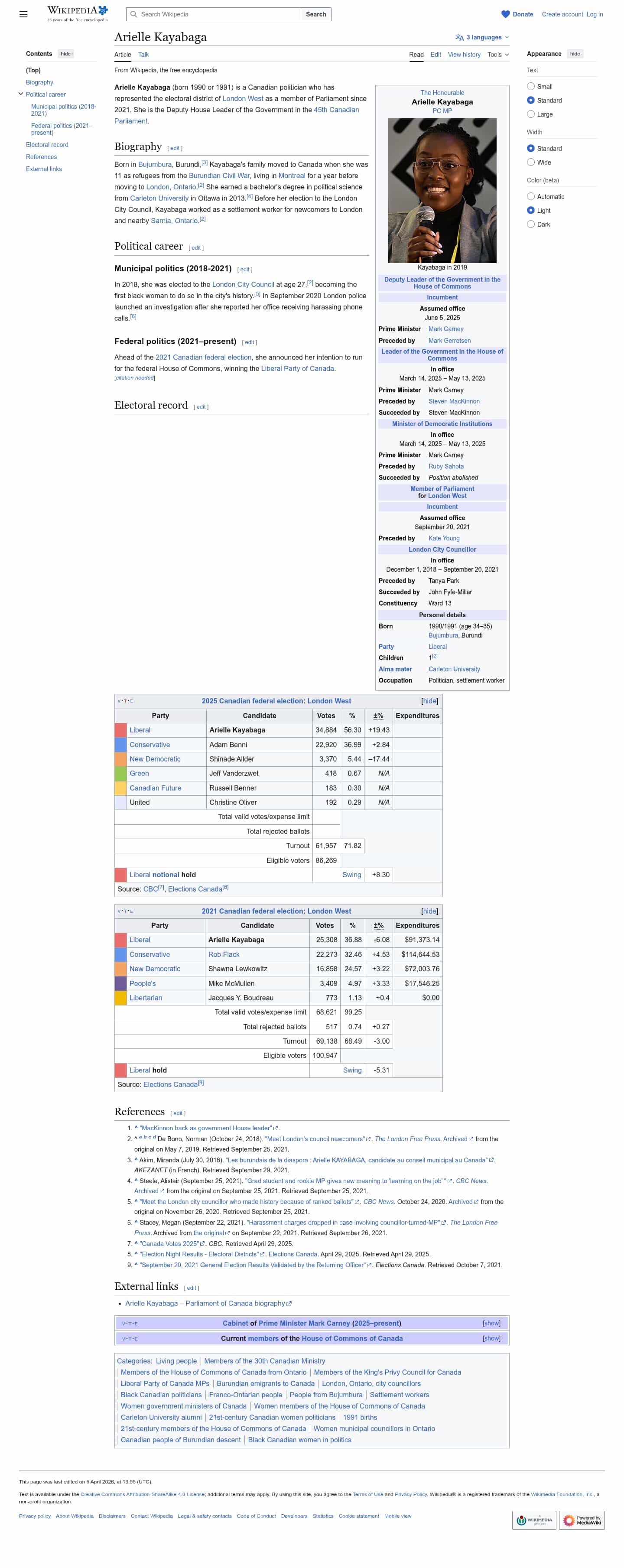The width and height of the screenshot is (624, 1568).
Task: Click the Wikimedia project badge
Action: point(534,1520)
